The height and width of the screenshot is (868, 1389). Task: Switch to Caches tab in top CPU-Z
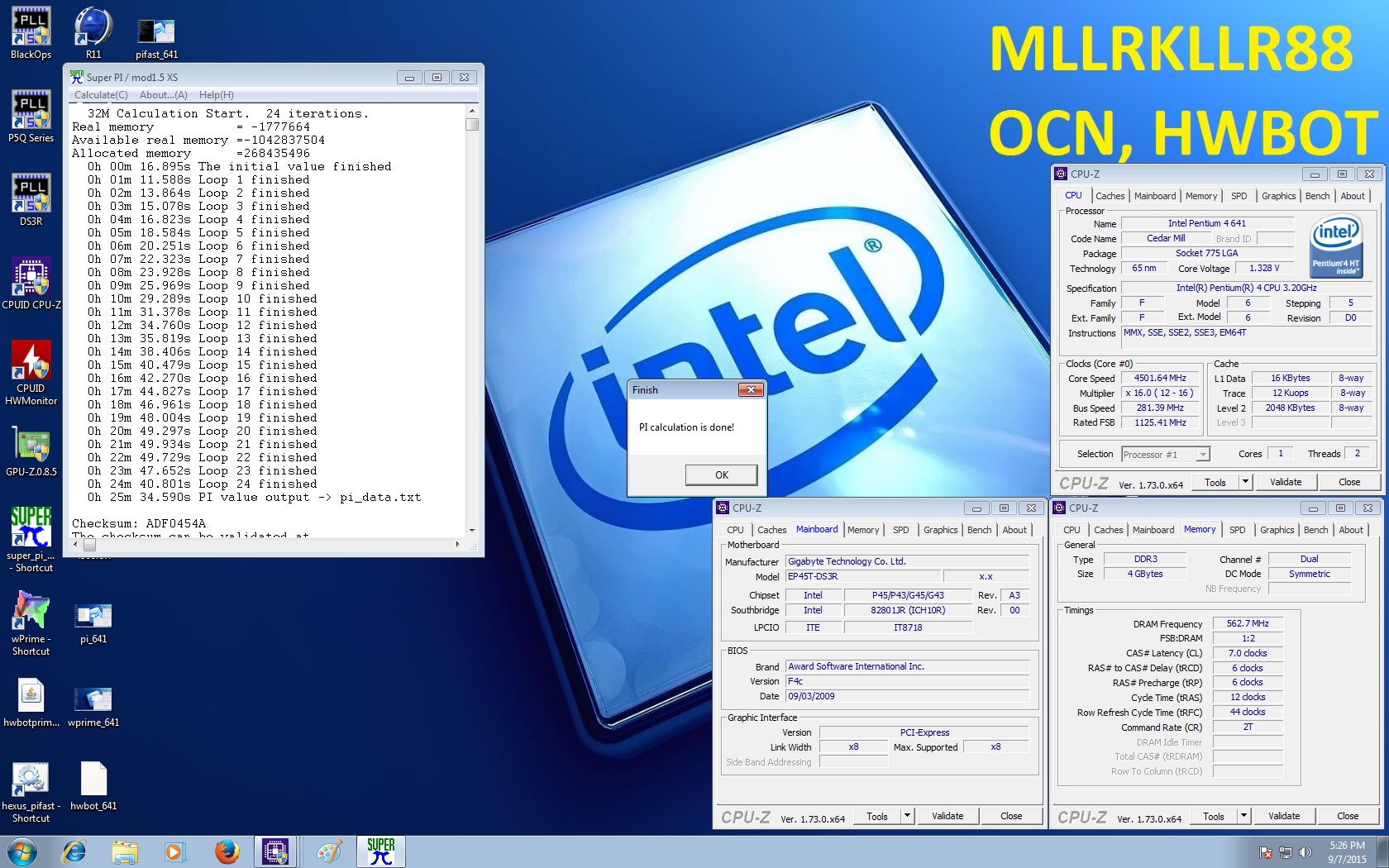1110,196
